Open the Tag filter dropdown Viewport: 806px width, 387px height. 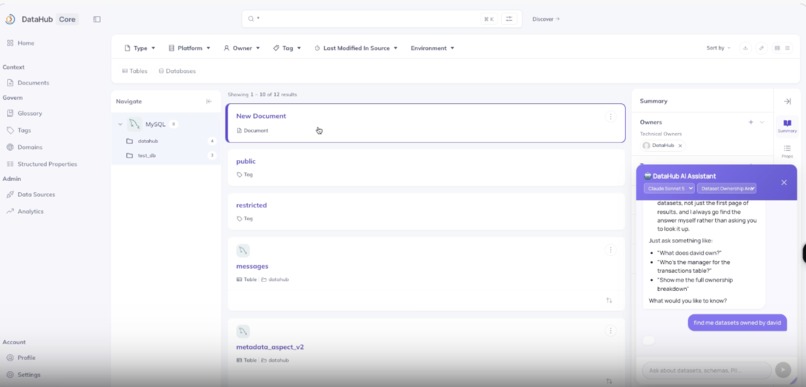[287, 48]
